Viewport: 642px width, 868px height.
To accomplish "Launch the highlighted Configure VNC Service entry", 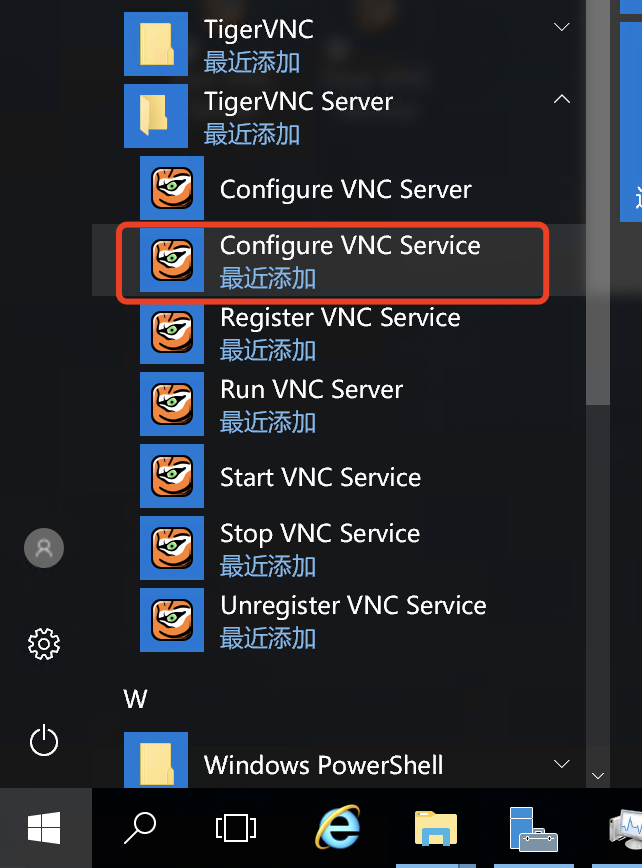I will pyautogui.click(x=332, y=262).
